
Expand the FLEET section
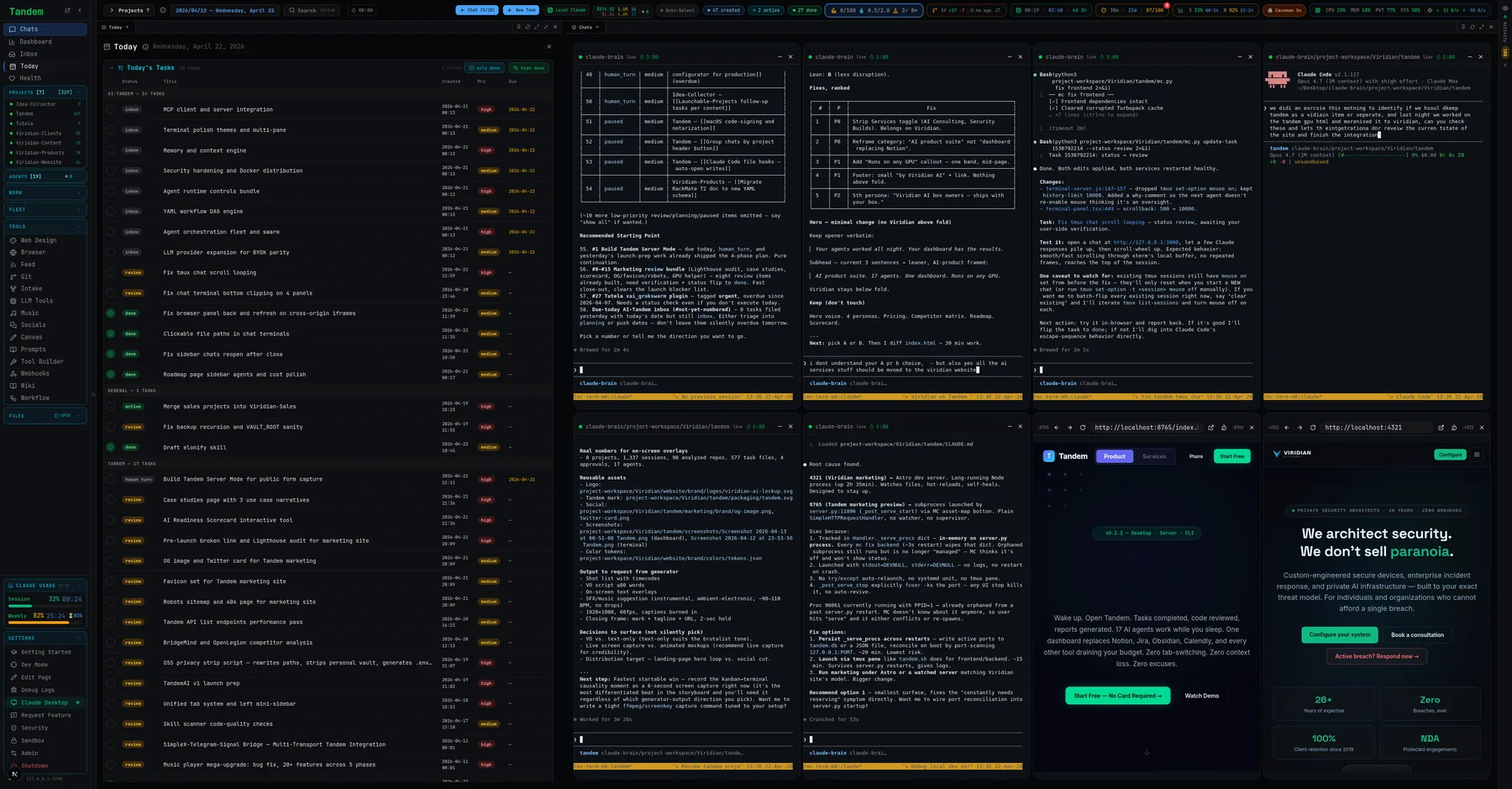point(45,210)
